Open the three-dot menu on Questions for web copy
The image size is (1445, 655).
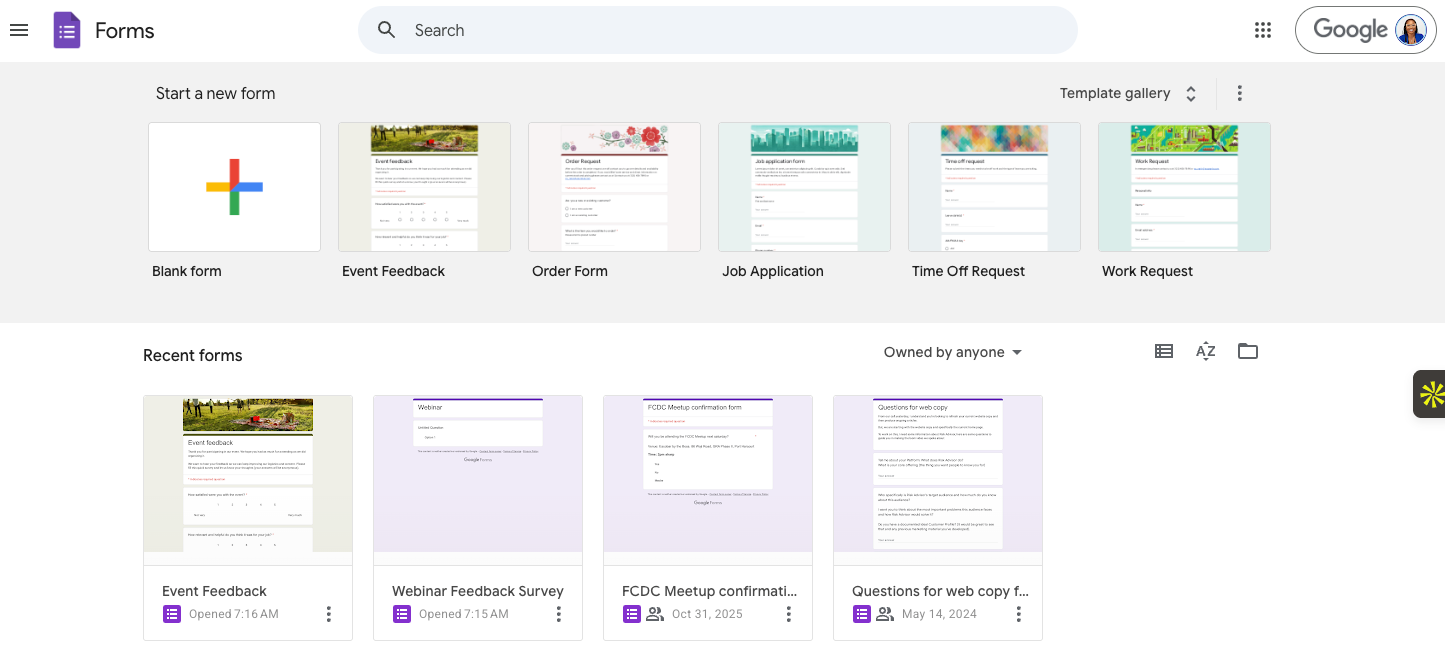pyautogui.click(x=1018, y=613)
